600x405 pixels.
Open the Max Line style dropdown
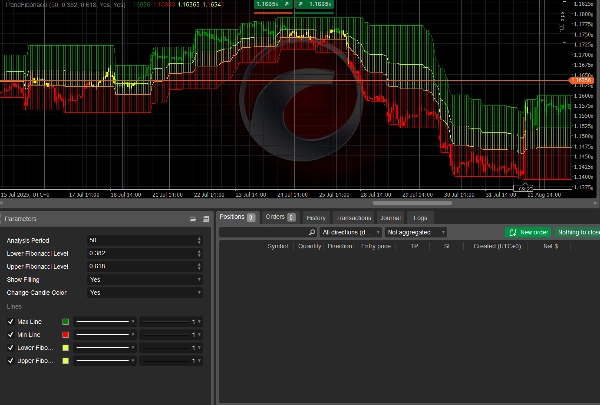pyautogui.click(x=105, y=322)
